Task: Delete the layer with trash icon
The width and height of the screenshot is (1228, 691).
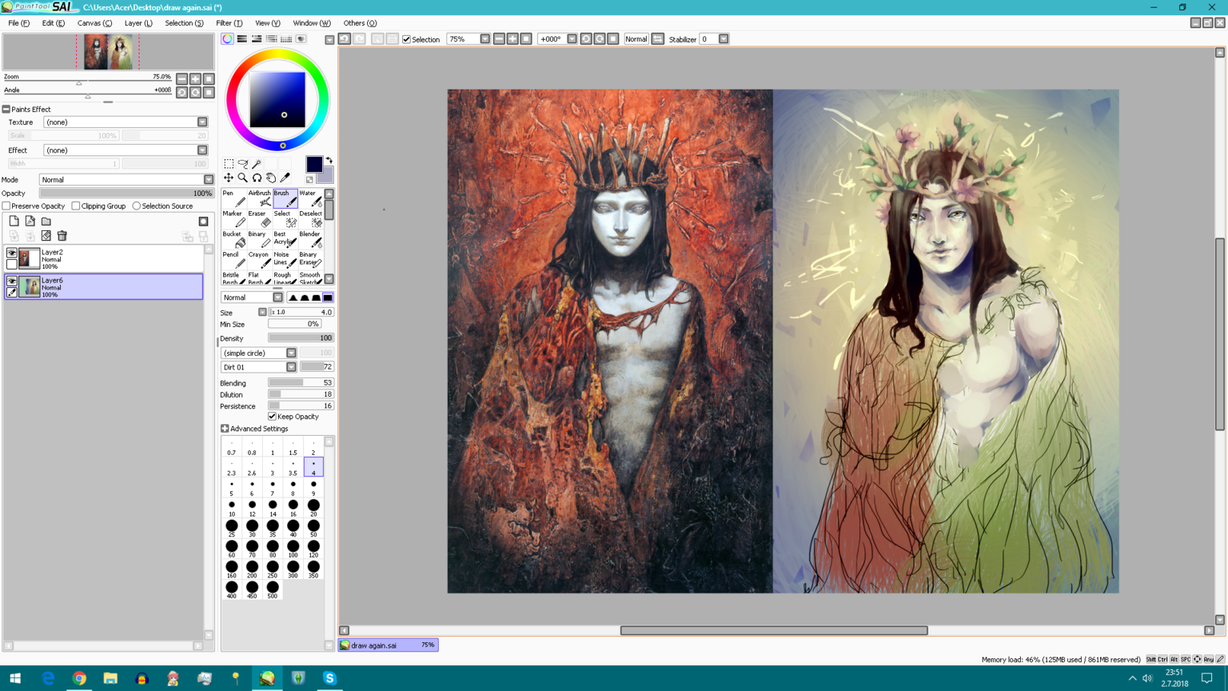Action: tap(62, 236)
